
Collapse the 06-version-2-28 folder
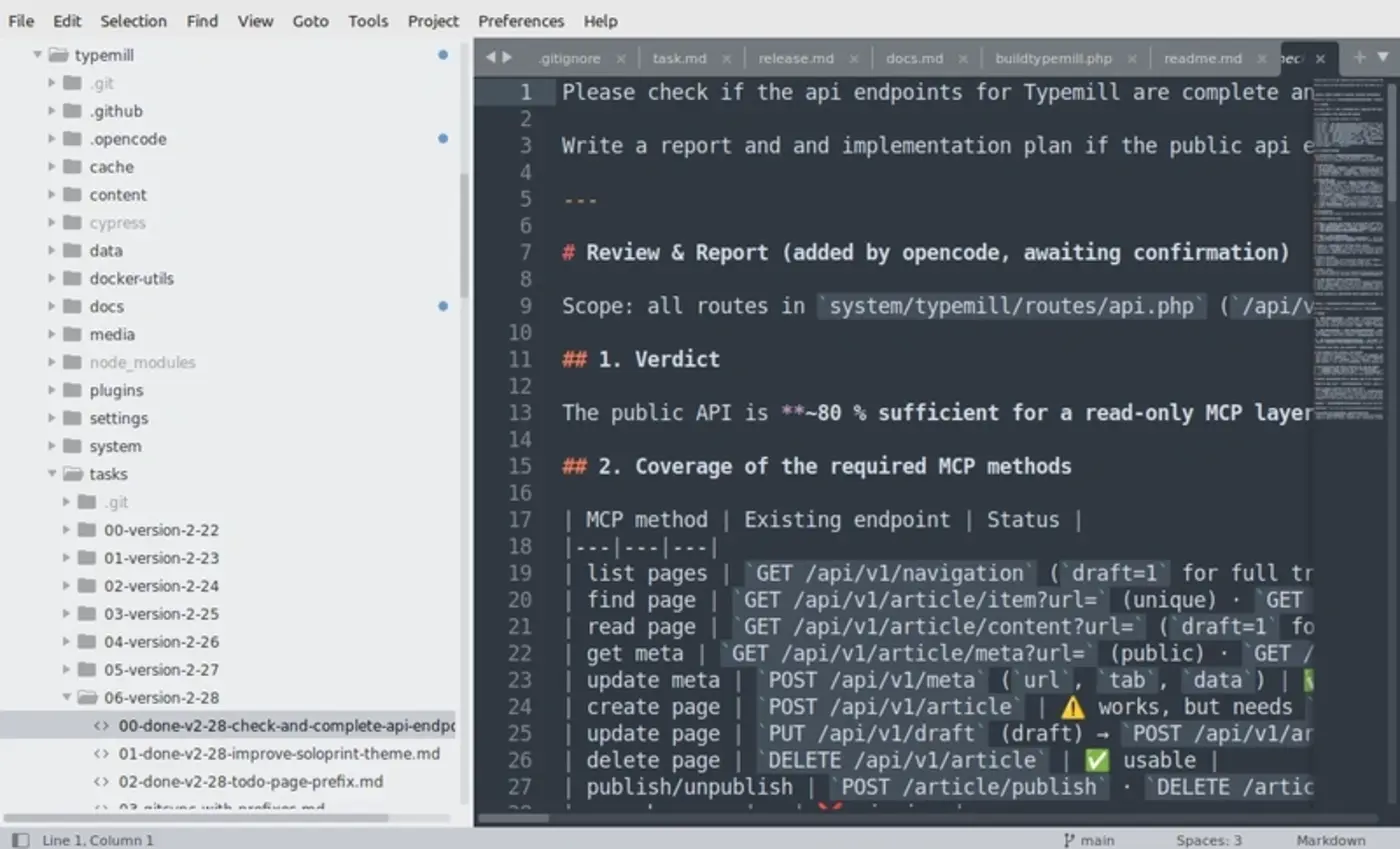pyautogui.click(x=67, y=698)
